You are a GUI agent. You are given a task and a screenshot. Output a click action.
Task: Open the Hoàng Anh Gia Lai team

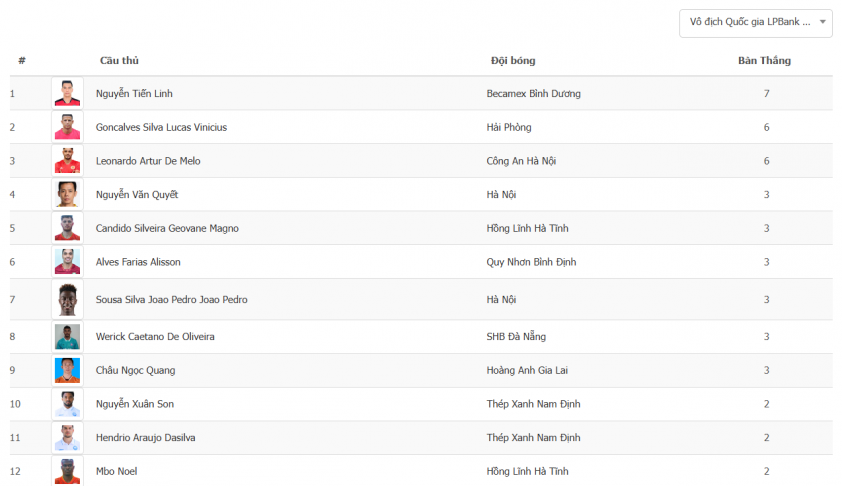[x=527, y=371]
